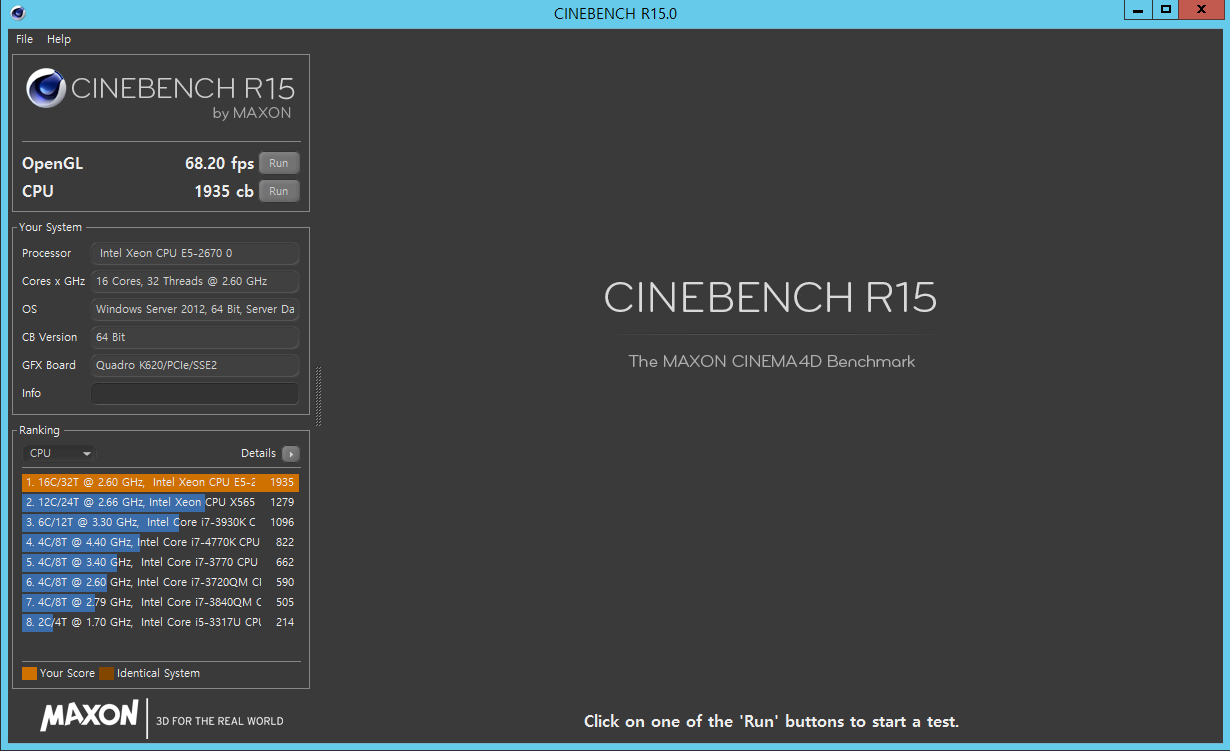Select ranking row 4 Core i7-4770K
The image size is (1230, 751).
click(160, 542)
